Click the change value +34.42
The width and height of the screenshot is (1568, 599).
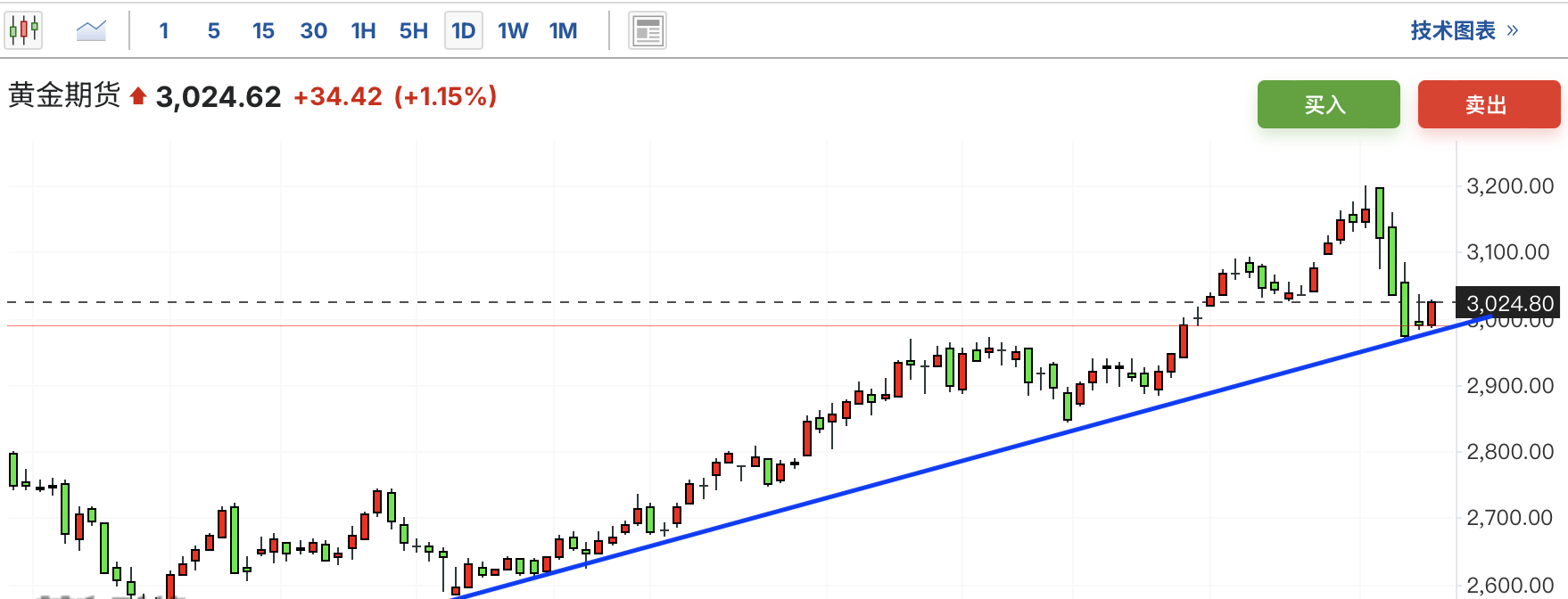pyautogui.click(x=338, y=96)
